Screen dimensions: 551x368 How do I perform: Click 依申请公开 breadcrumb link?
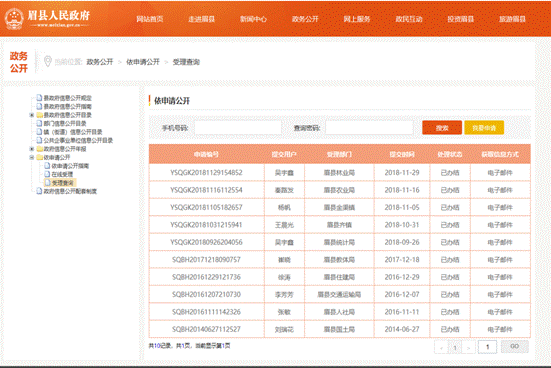[143, 62]
